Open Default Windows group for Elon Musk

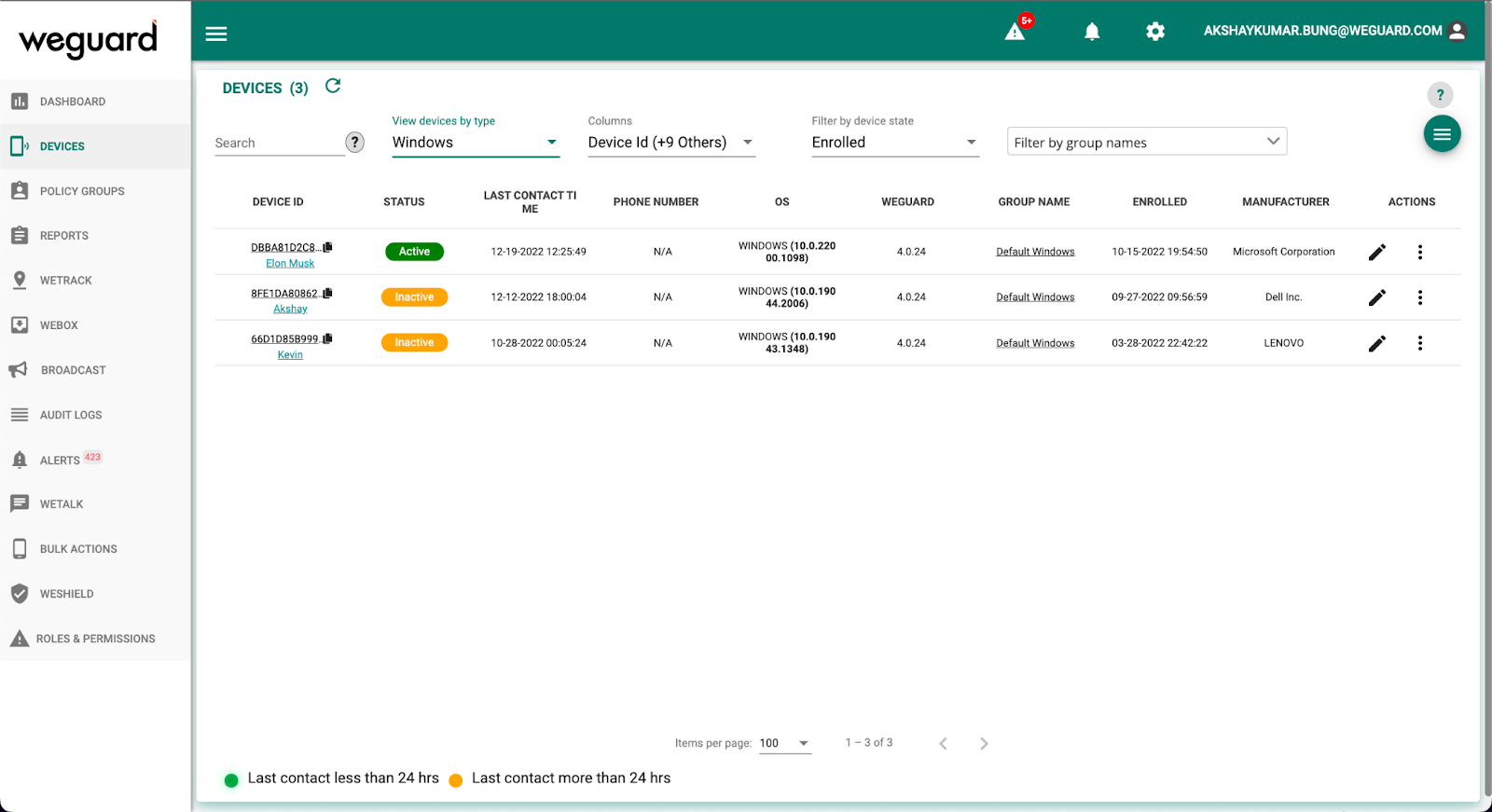coord(1035,252)
